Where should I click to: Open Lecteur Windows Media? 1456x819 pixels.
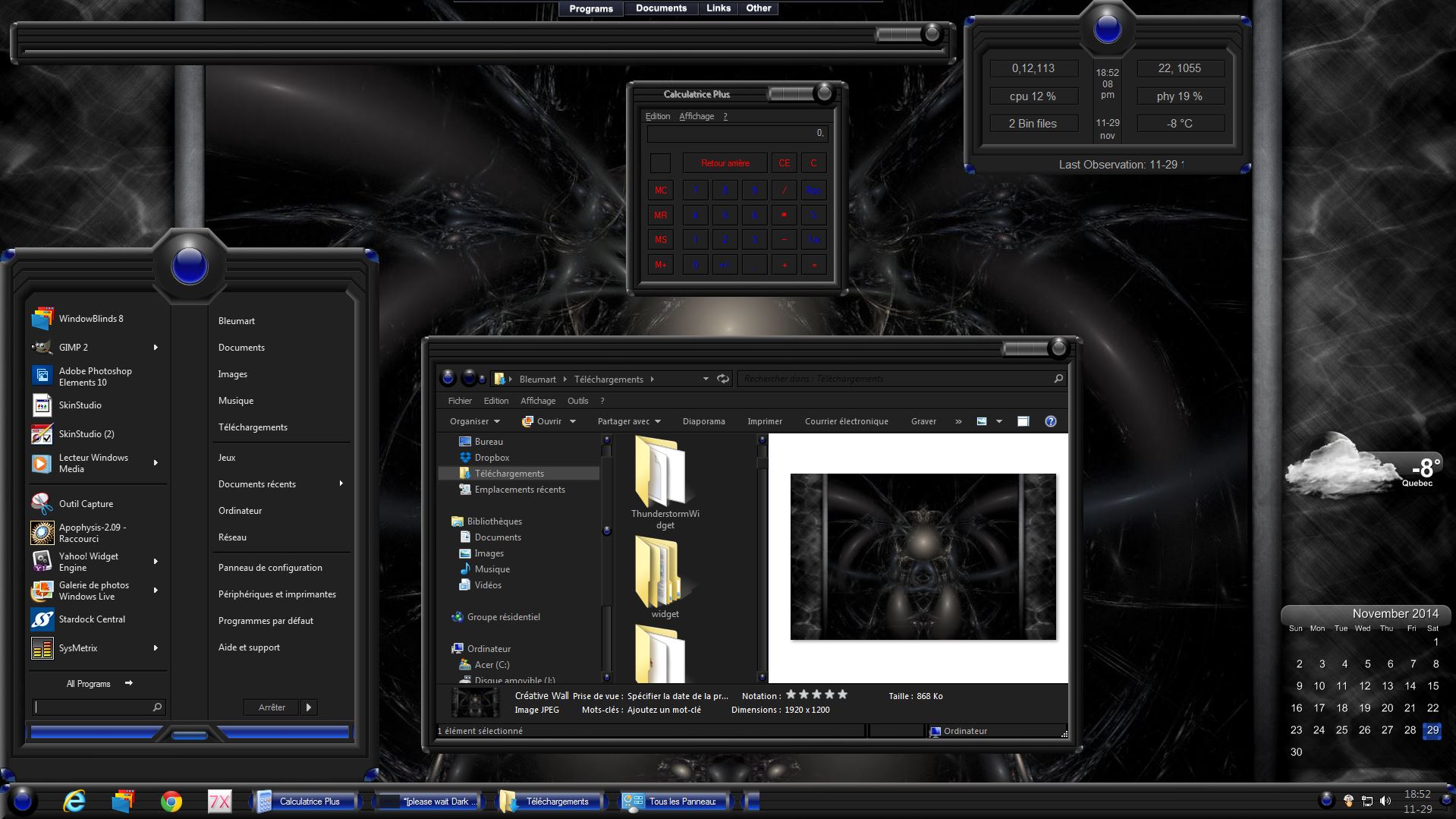point(90,463)
